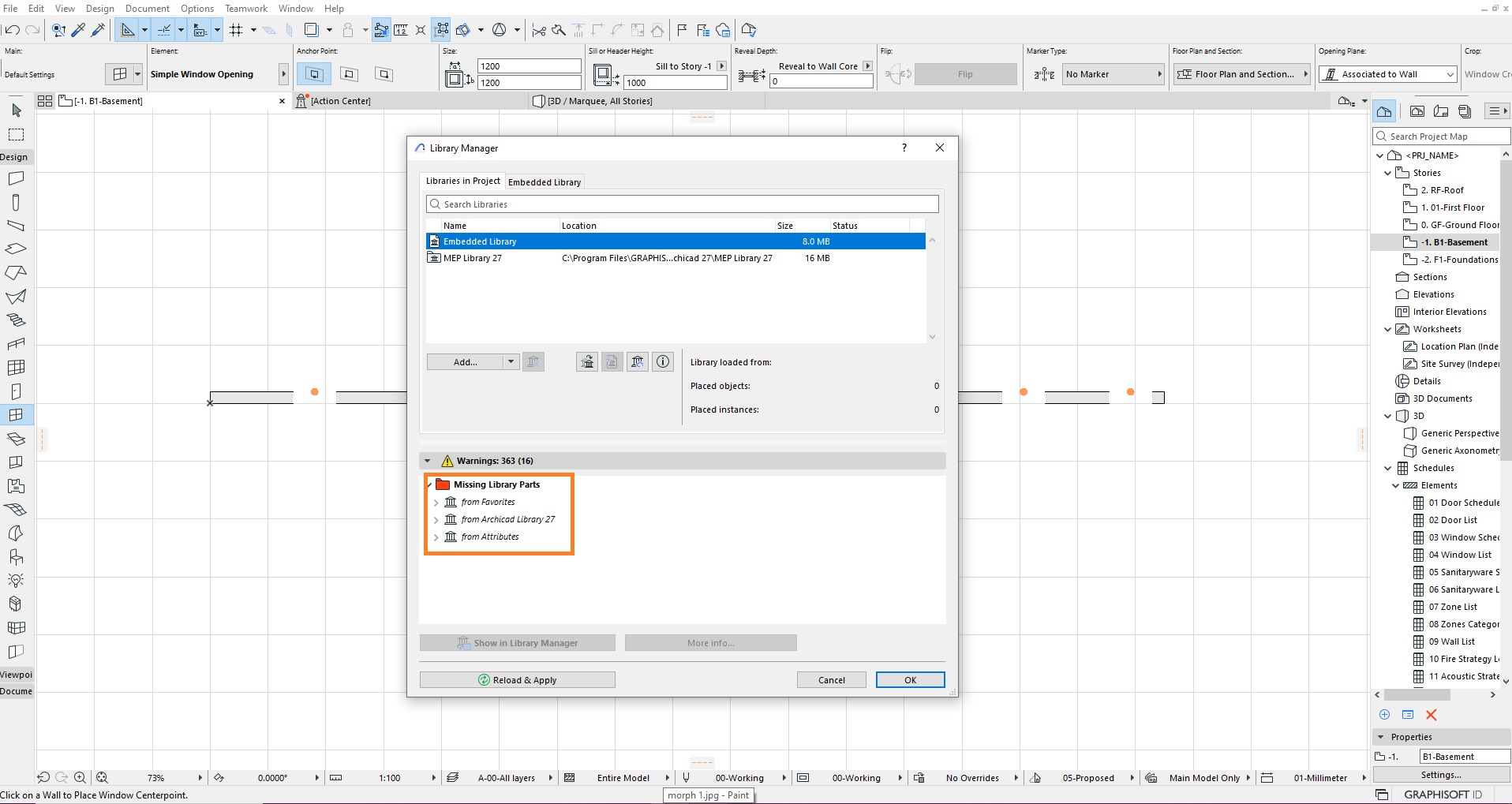The height and width of the screenshot is (804, 1512).
Task: Pick the Wall tool in the Design toolbox
Action: click(x=17, y=178)
